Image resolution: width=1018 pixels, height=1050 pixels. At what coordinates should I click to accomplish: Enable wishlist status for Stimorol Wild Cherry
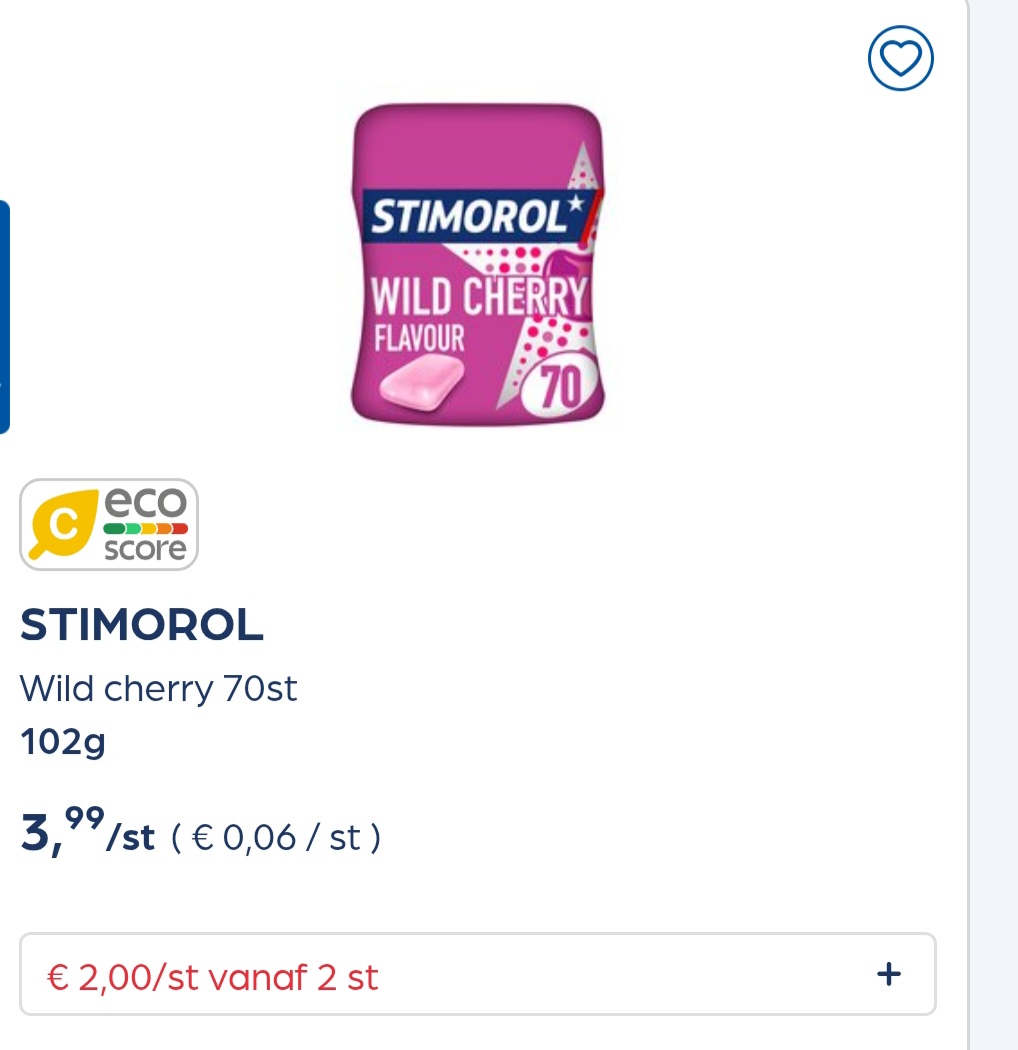coord(900,58)
